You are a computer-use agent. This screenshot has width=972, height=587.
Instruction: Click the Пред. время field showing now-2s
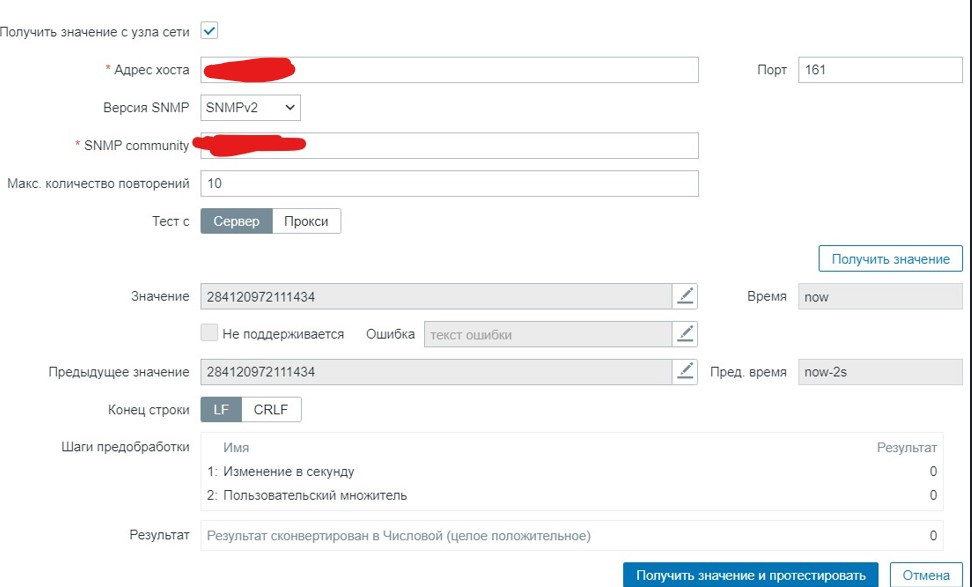coord(880,371)
